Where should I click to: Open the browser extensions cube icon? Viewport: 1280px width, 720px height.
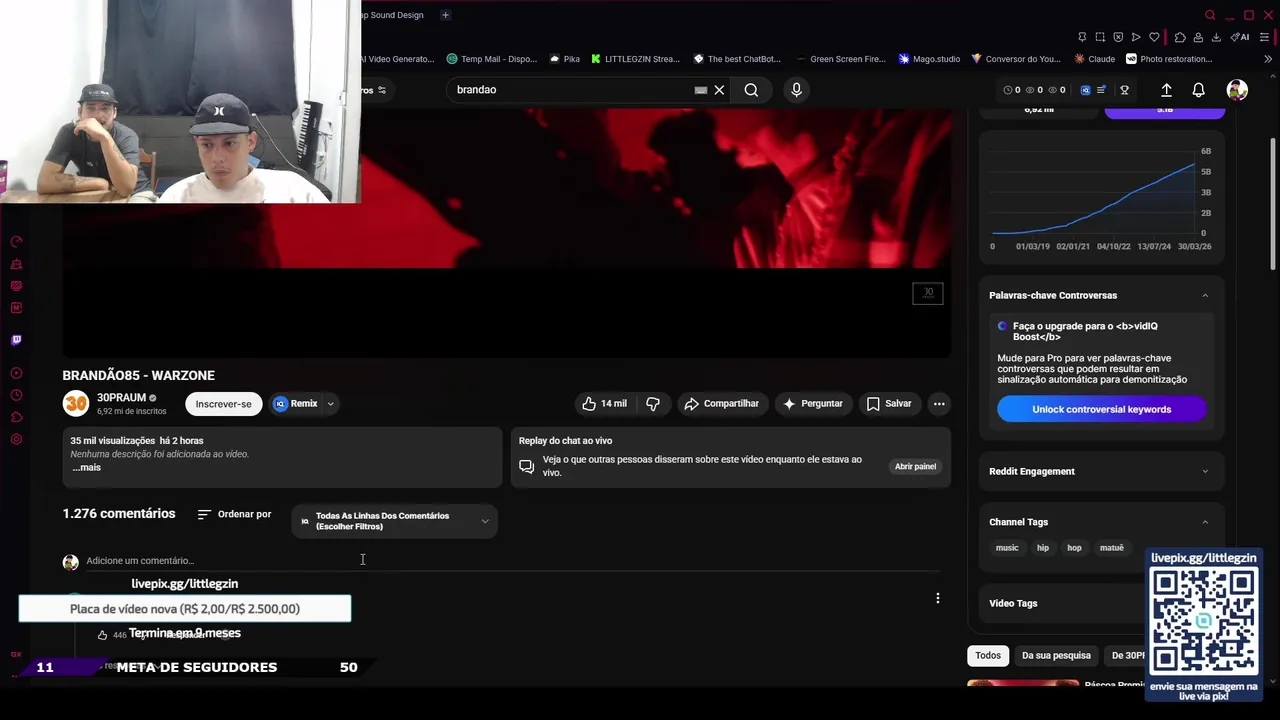click(x=1180, y=37)
